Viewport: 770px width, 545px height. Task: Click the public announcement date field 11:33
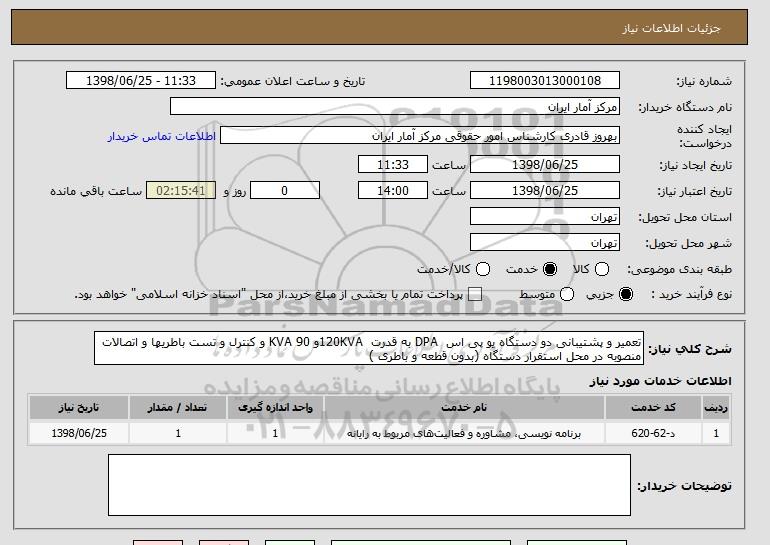tap(141, 81)
